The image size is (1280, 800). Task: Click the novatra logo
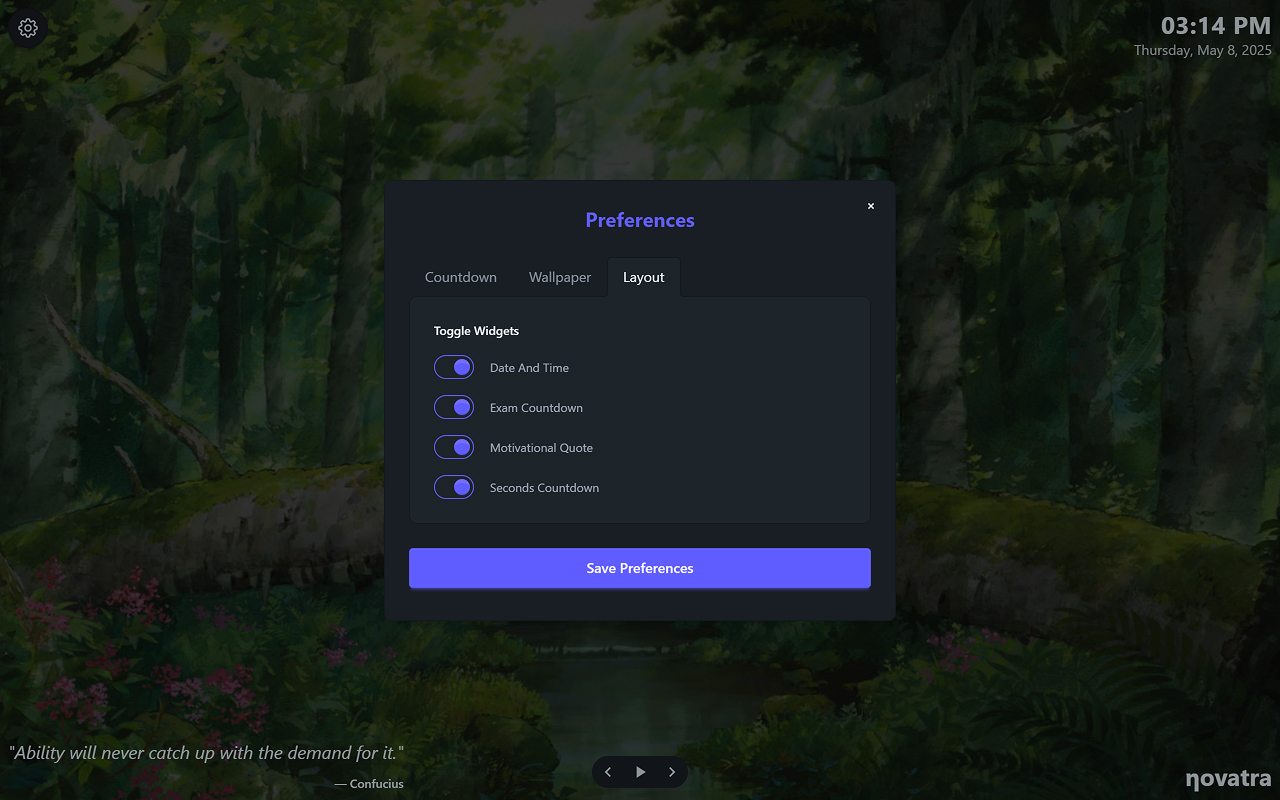click(x=1228, y=778)
